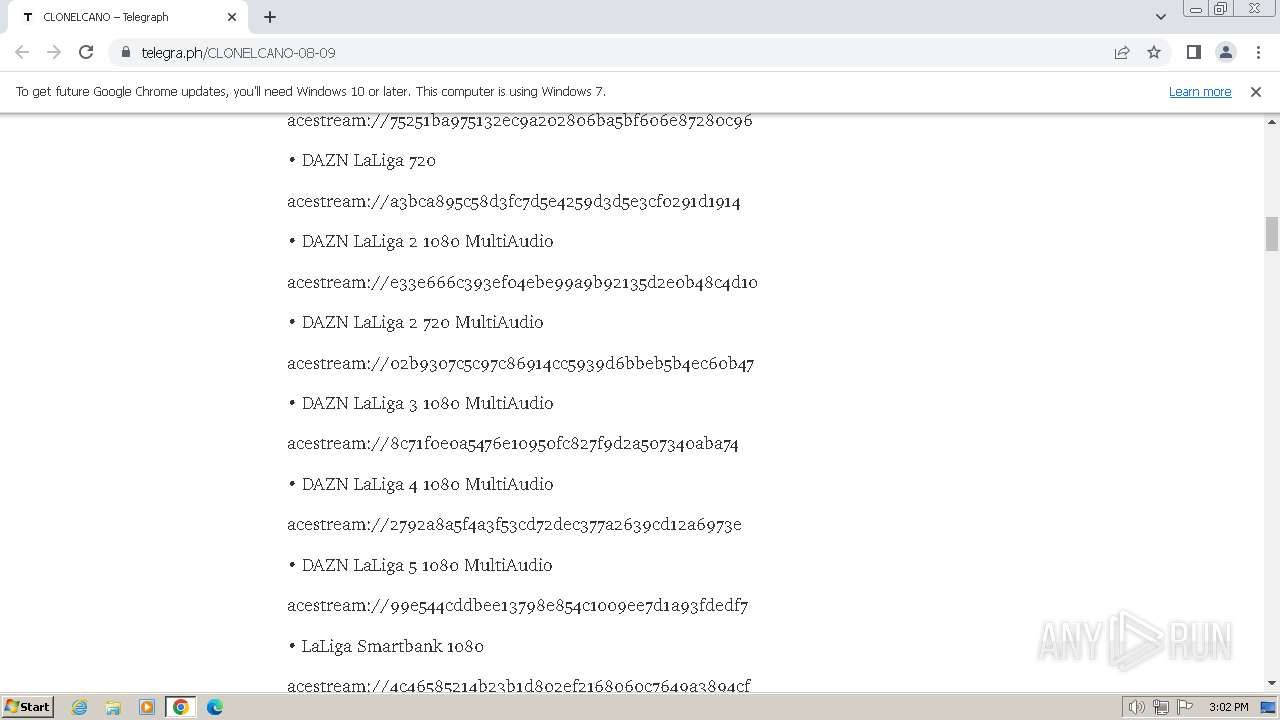This screenshot has height=720, width=1280.
Task: Dismiss the Chrome update notification bar
Action: (1256, 91)
